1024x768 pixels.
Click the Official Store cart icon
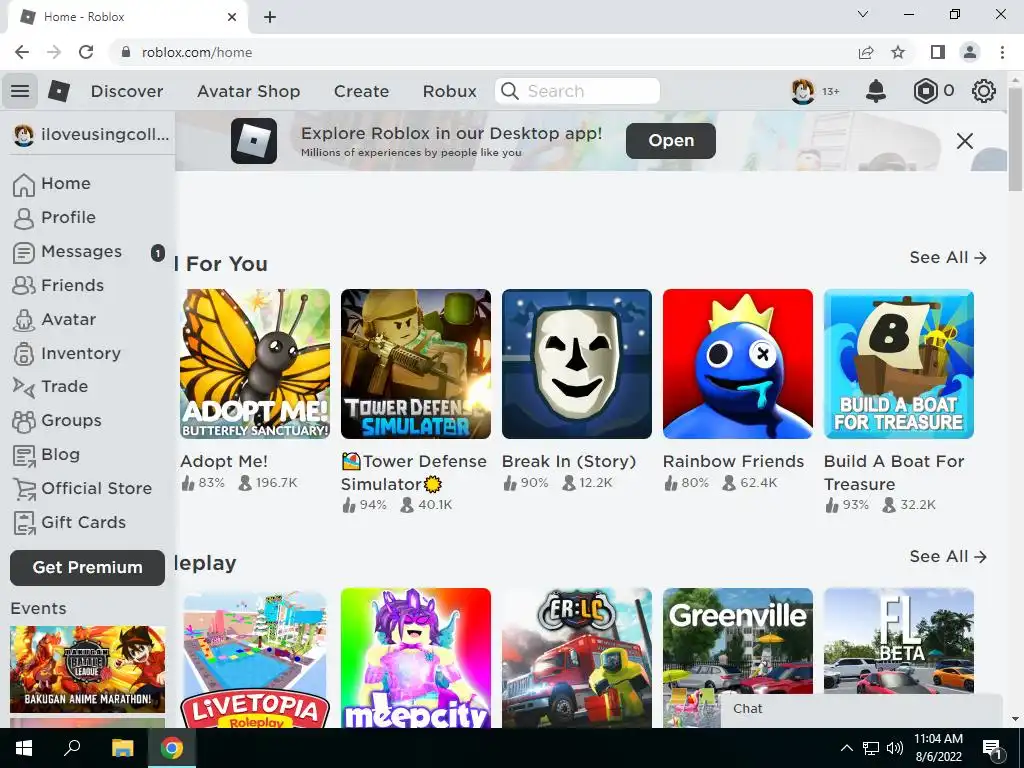24,489
